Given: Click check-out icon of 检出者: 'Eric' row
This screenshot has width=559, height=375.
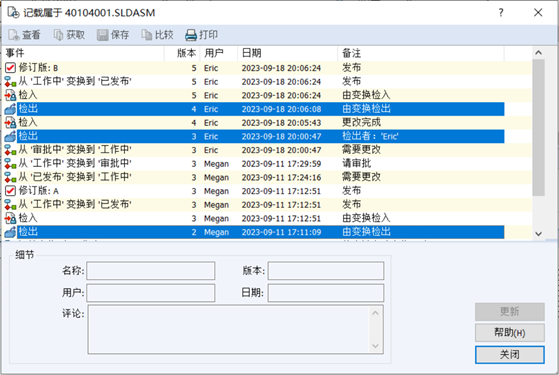Looking at the screenshot, I should point(10,136).
